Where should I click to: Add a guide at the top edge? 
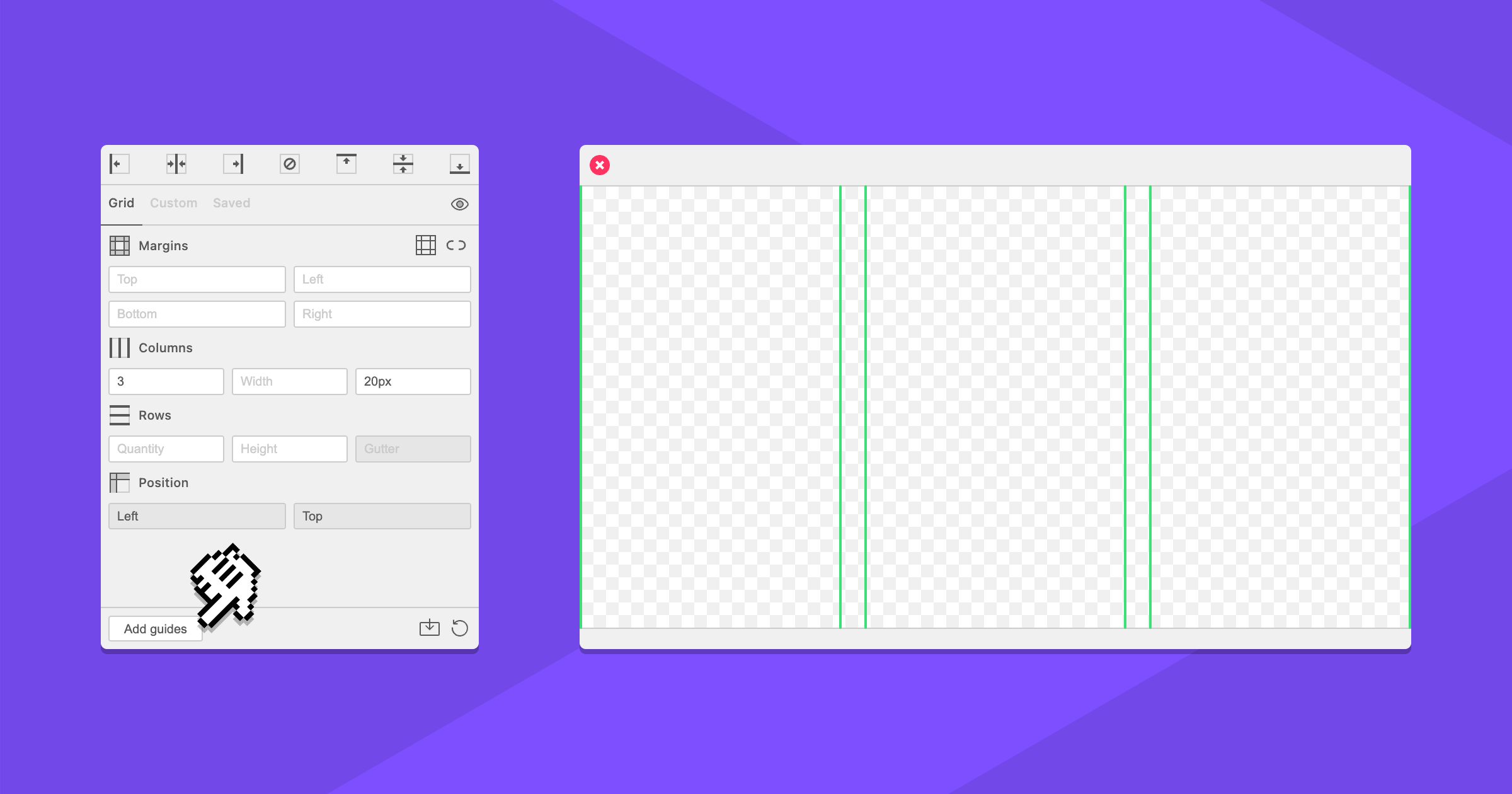346,164
